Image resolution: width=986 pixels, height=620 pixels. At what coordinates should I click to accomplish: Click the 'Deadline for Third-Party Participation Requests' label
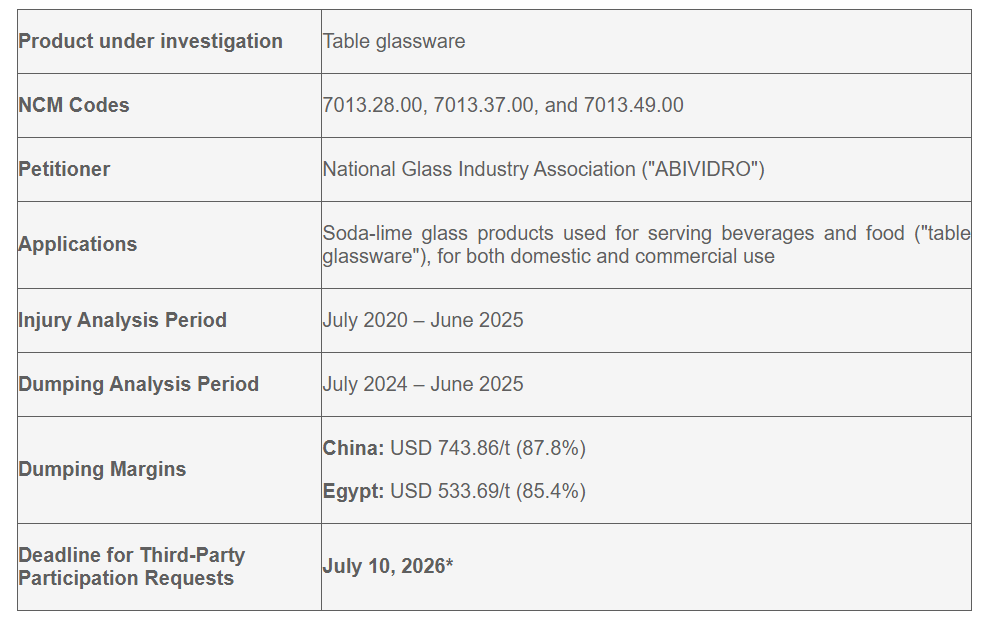pyautogui.click(x=131, y=567)
